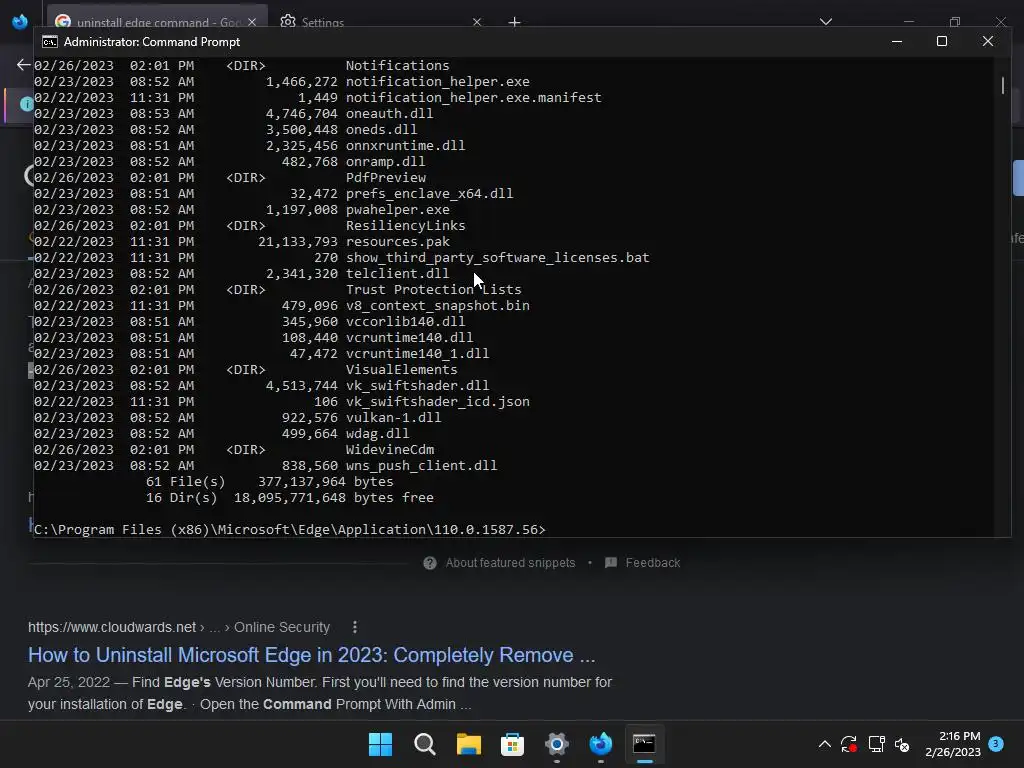
Task: Open list all tabs dropdown arrow
Action: tap(826, 22)
